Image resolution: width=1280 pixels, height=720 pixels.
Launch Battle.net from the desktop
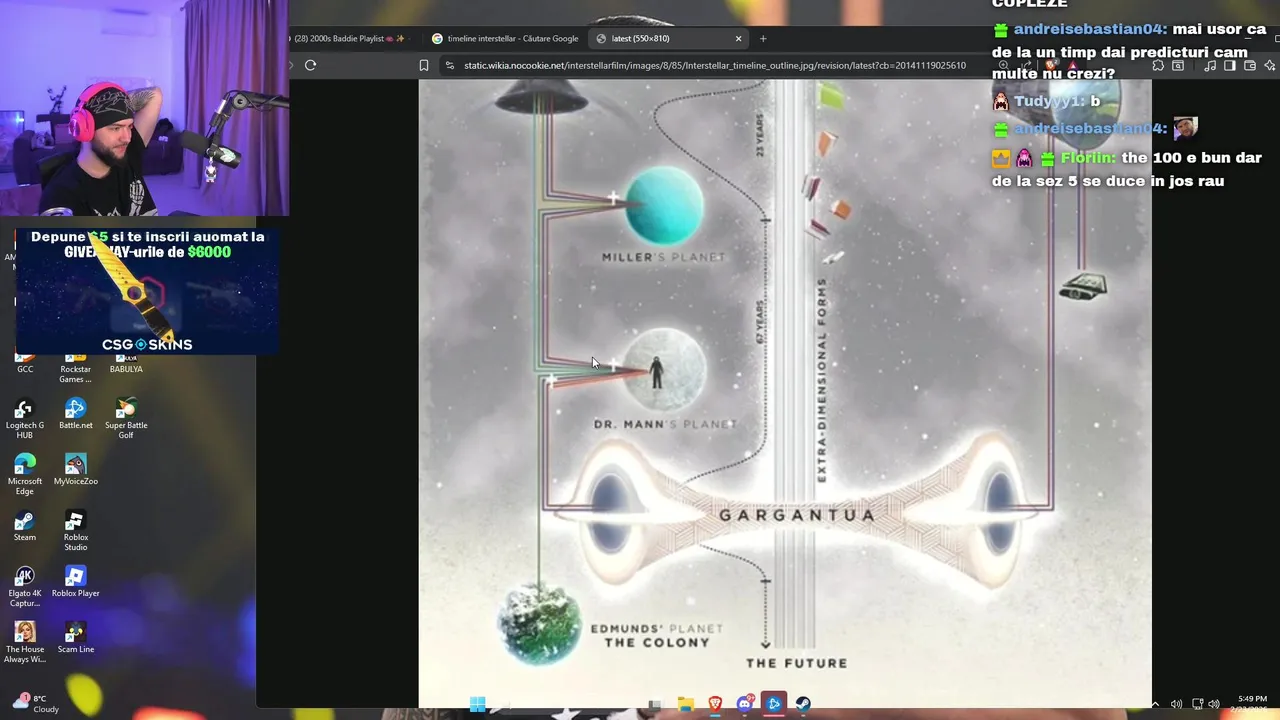[75, 414]
